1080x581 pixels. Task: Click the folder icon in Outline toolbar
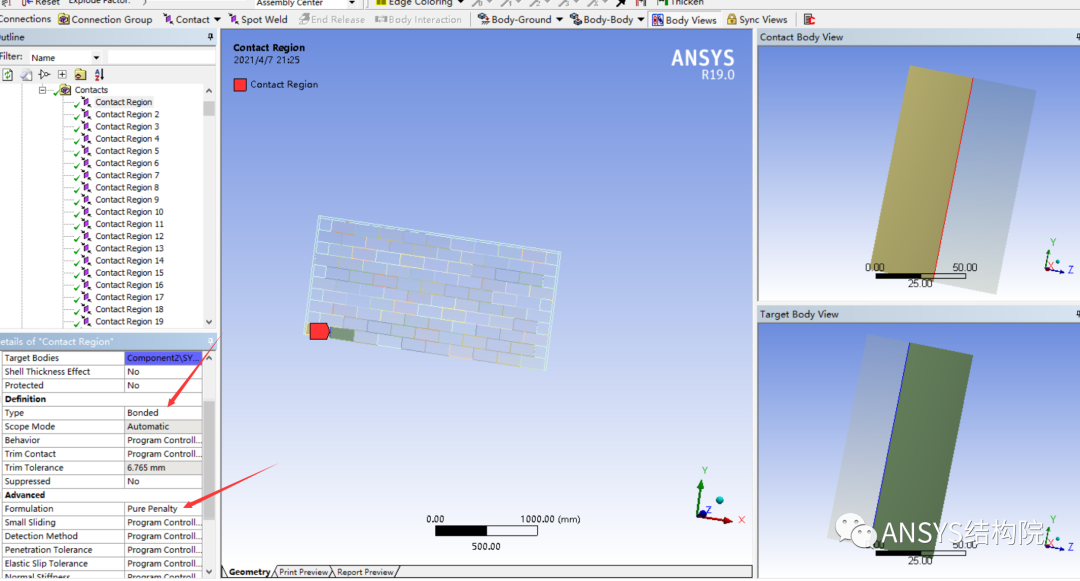point(81,74)
